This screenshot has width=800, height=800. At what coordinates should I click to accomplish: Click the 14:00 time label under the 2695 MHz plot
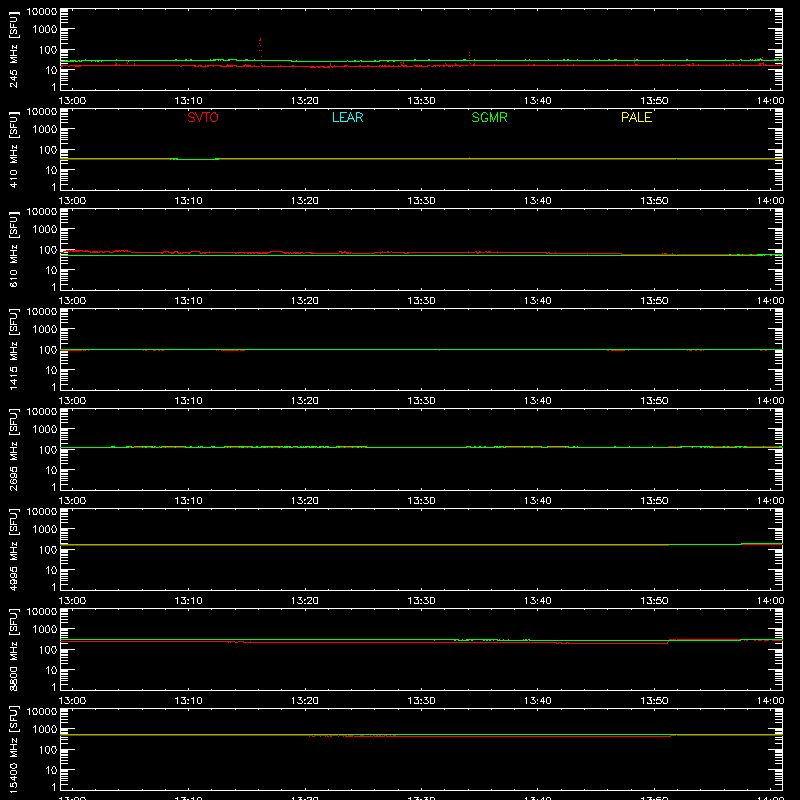click(770, 501)
